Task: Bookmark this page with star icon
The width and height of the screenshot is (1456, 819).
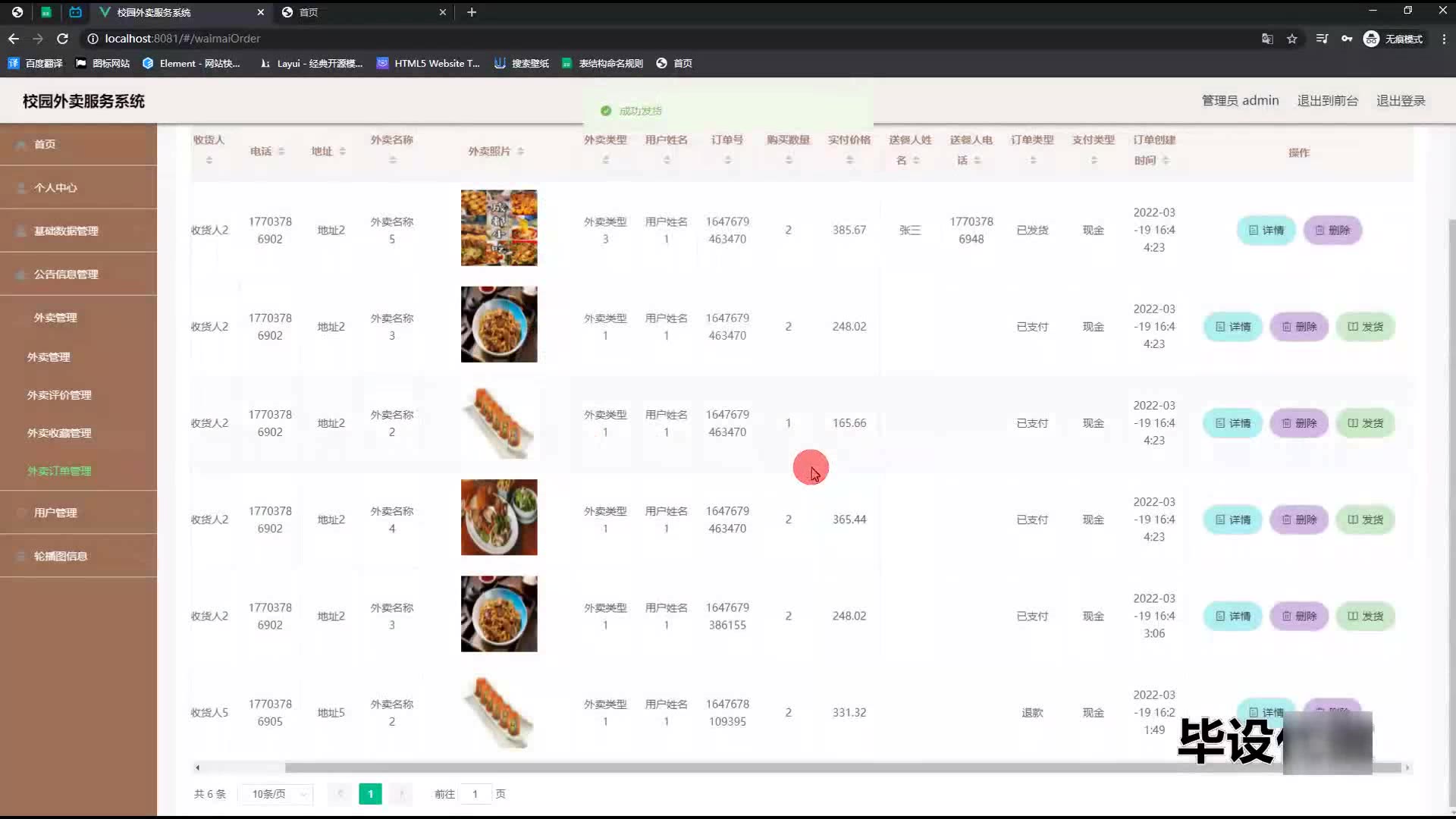Action: (x=1292, y=39)
